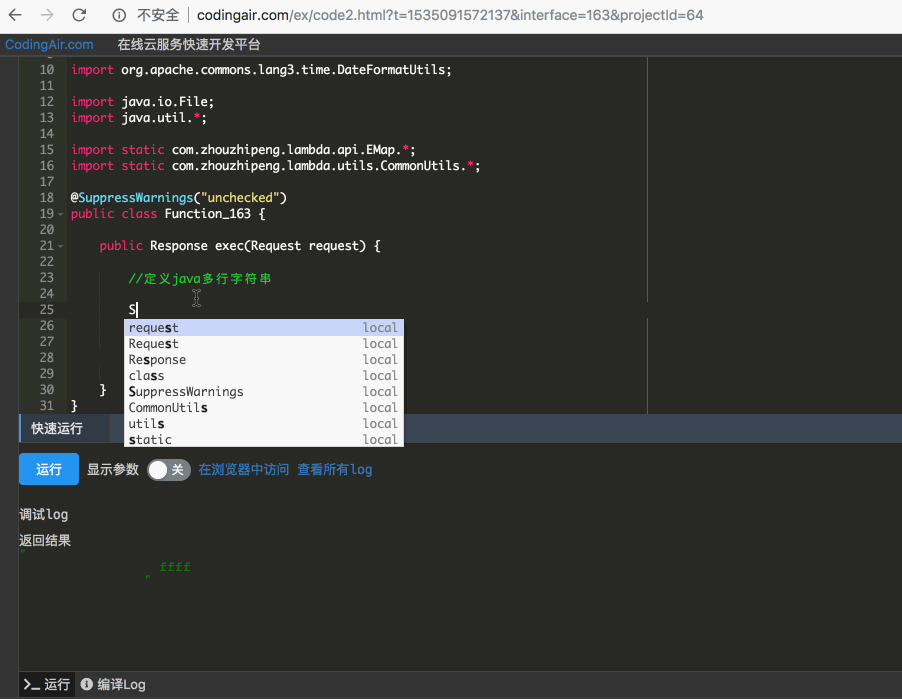
Task: Pick 'static' in the autocomplete popup
Action: coord(150,440)
